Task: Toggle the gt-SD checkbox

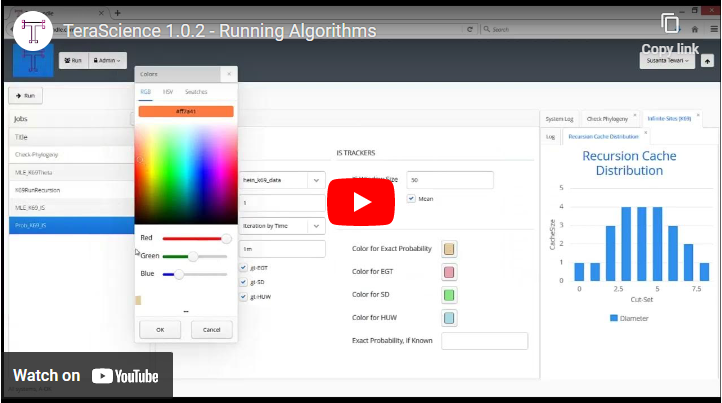Action: (x=244, y=282)
